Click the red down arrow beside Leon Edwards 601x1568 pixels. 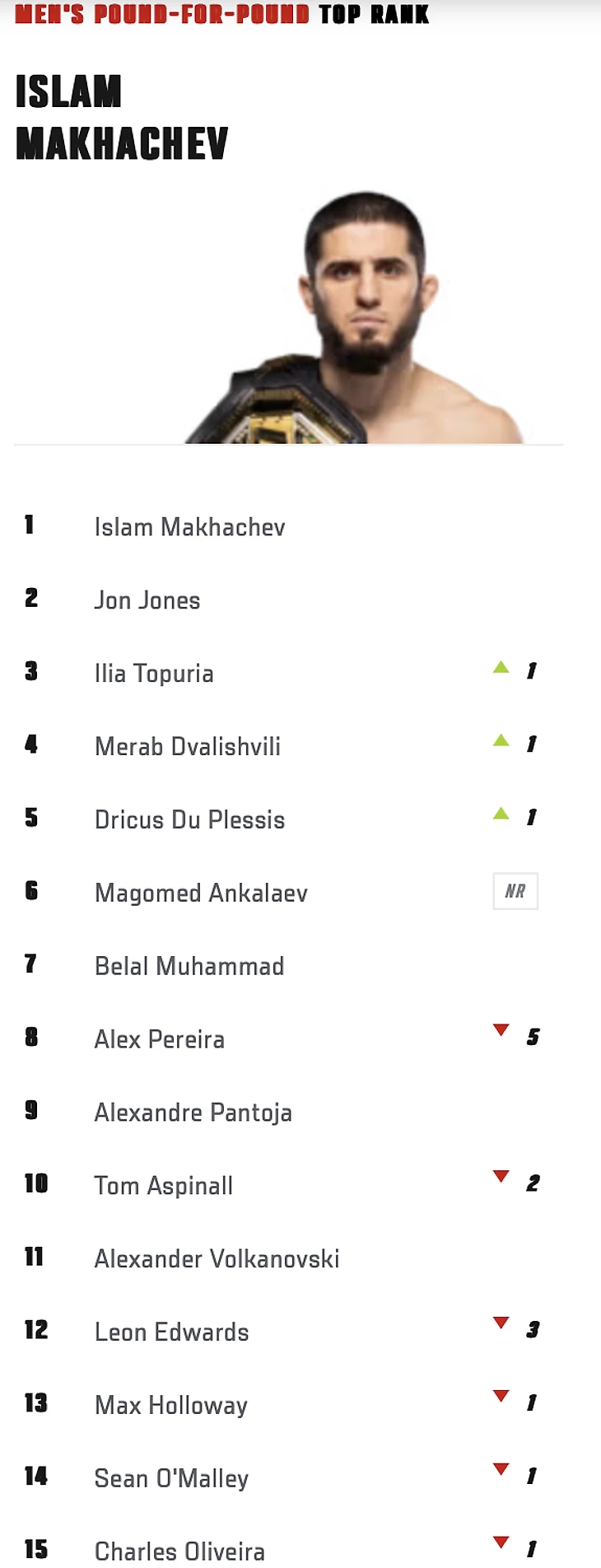pyautogui.click(x=501, y=1323)
